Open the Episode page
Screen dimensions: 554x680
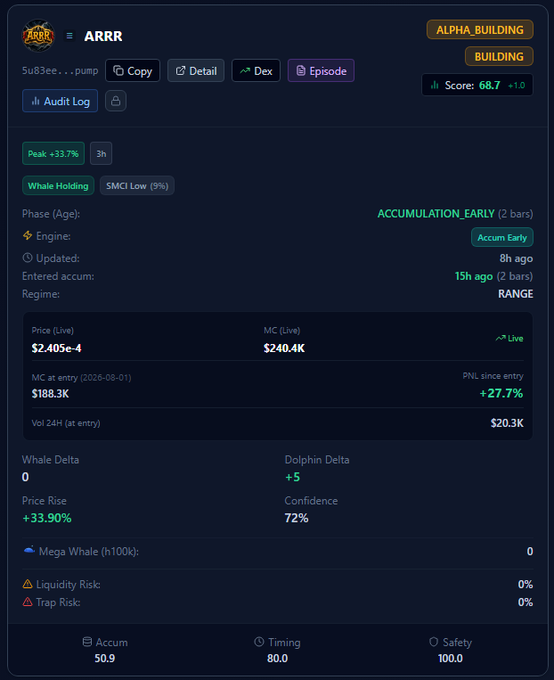pyautogui.click(x=321, y=71)
